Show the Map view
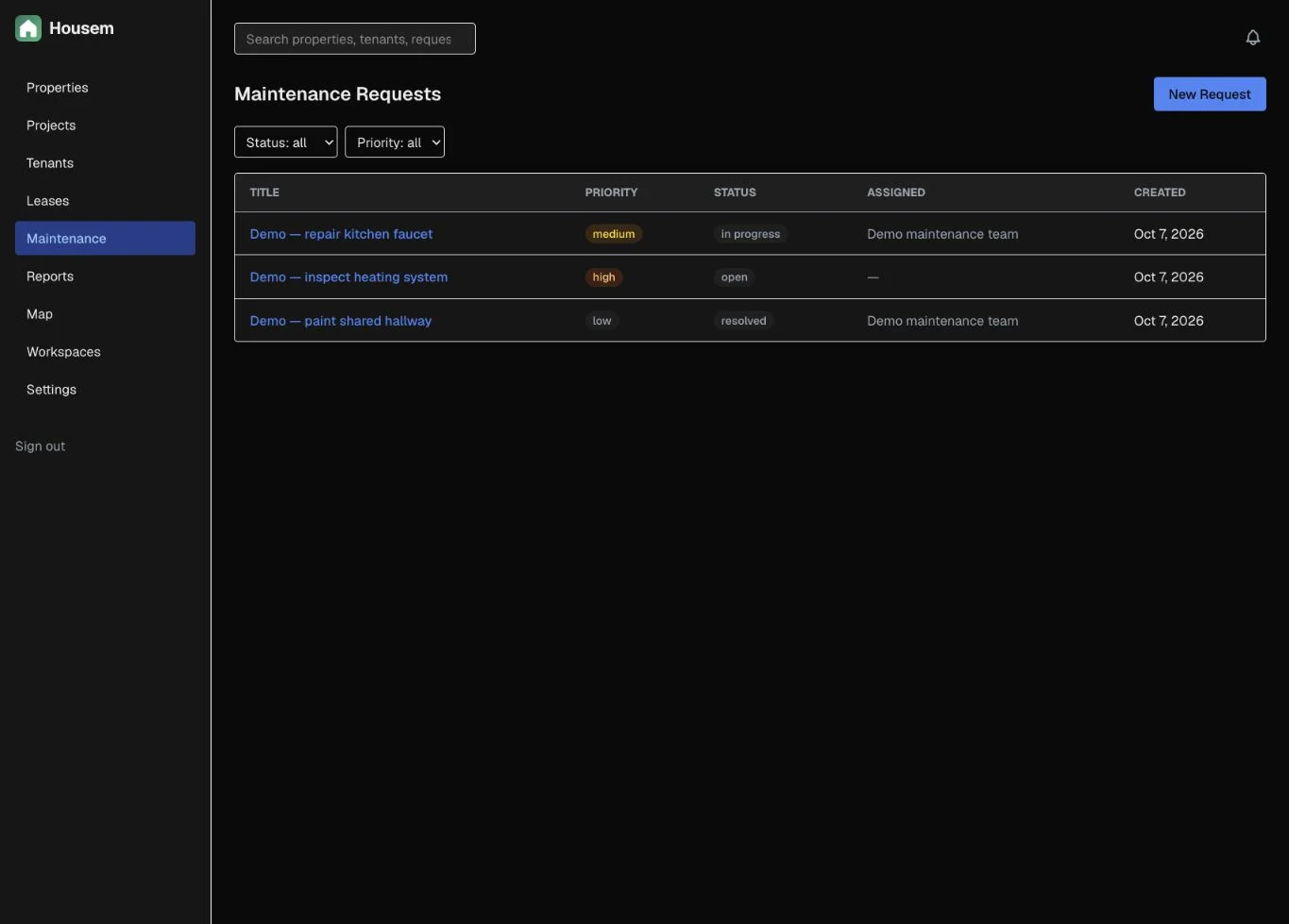 [x=105, y=314]
